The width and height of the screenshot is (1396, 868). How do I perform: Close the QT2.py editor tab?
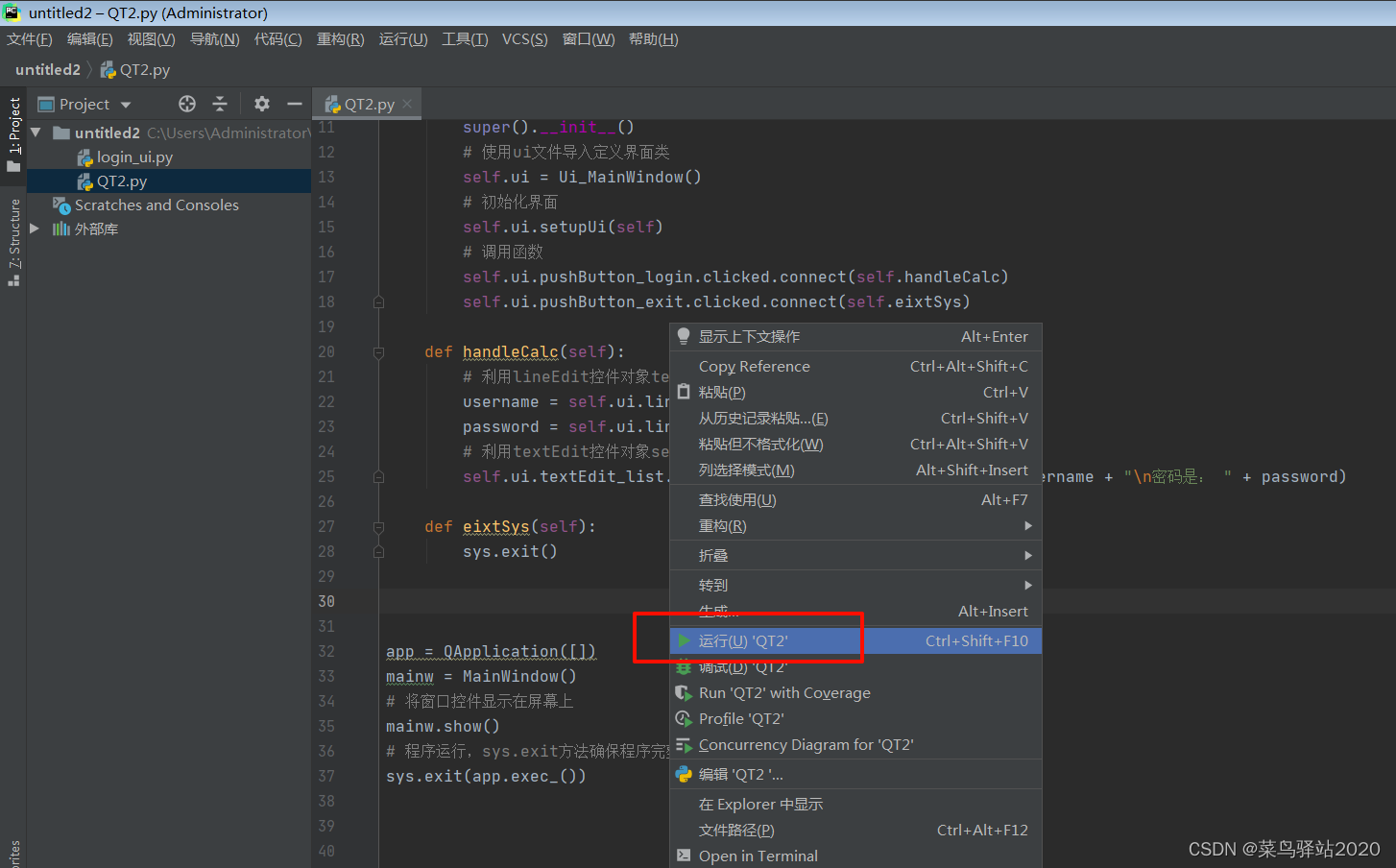pos(407,104)
